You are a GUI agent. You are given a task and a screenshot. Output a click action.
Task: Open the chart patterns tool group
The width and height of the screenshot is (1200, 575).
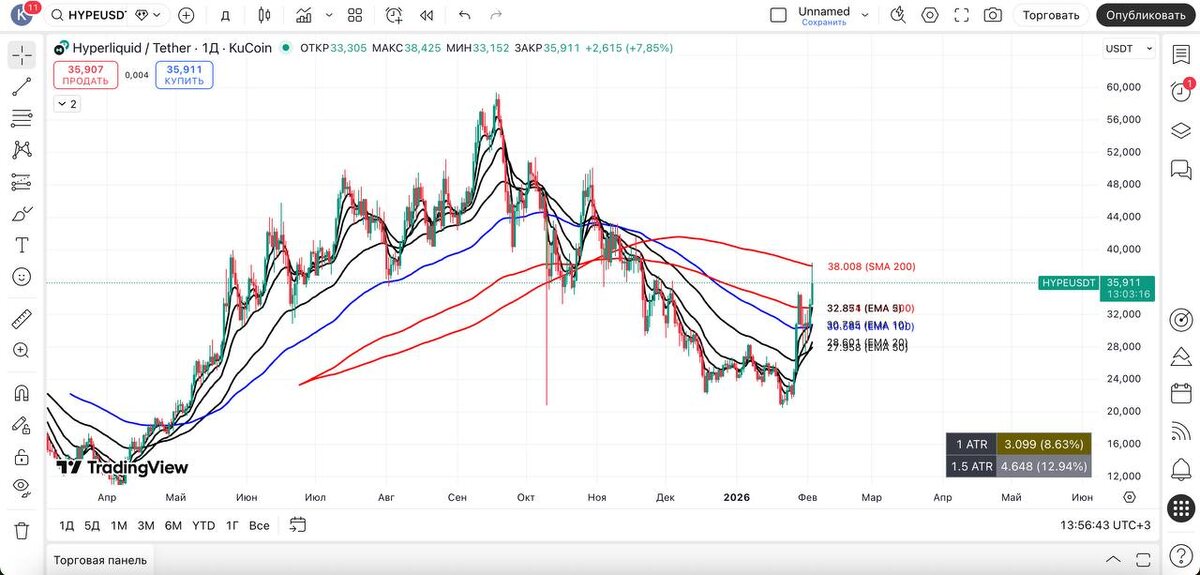pos(22,150)
